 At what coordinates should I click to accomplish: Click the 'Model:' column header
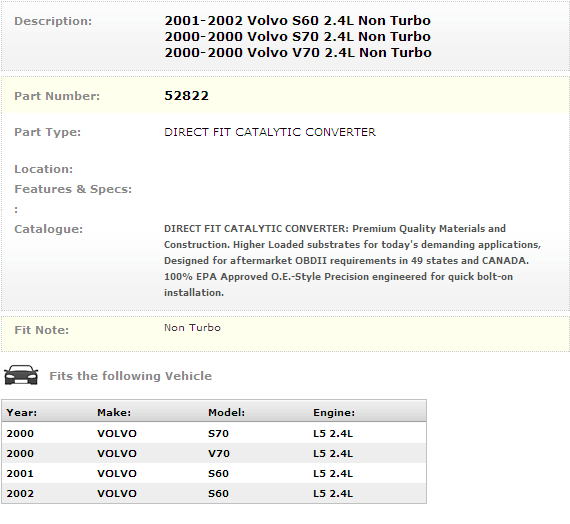226,412
